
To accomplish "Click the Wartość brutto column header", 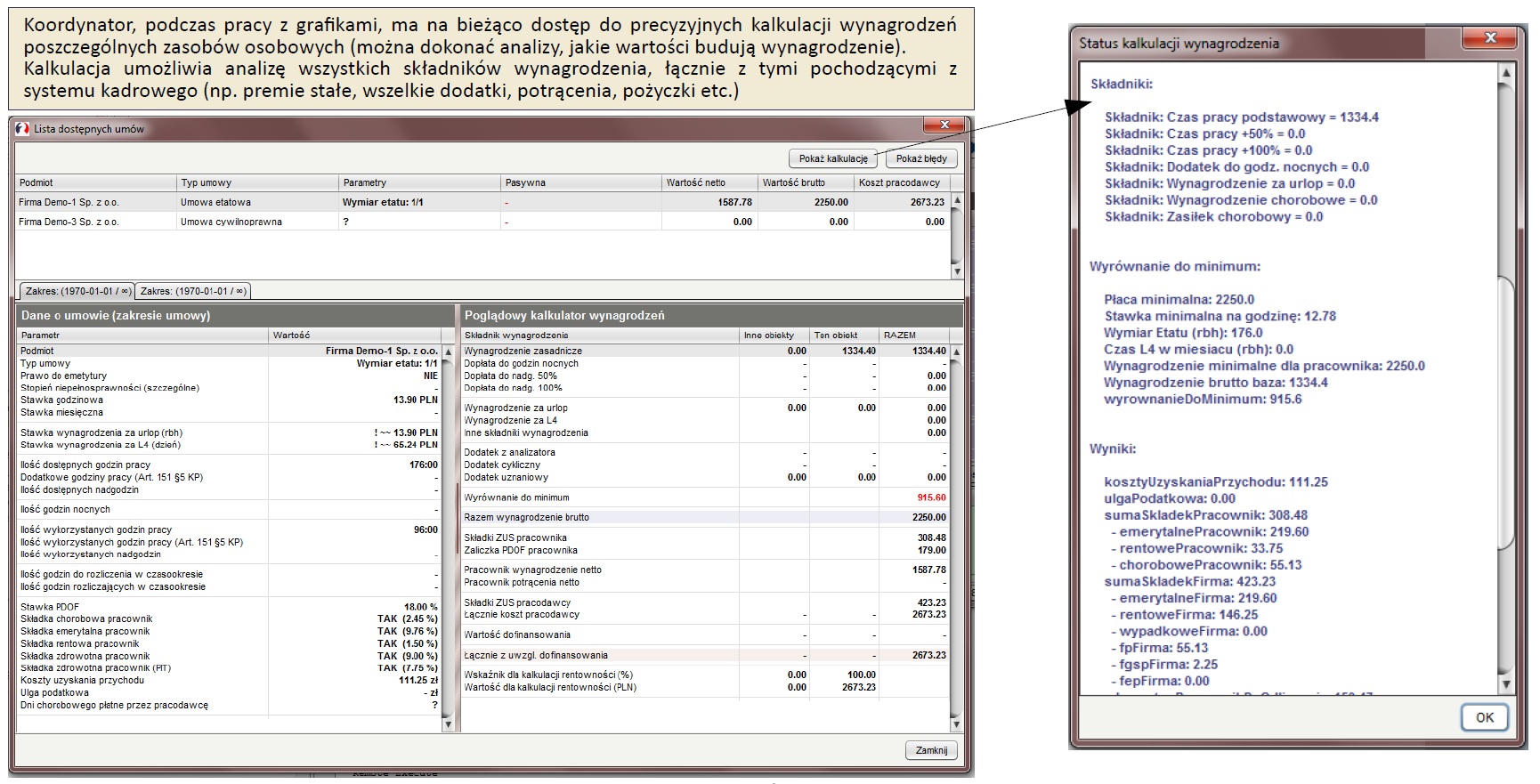I will [x=806, y=182].
